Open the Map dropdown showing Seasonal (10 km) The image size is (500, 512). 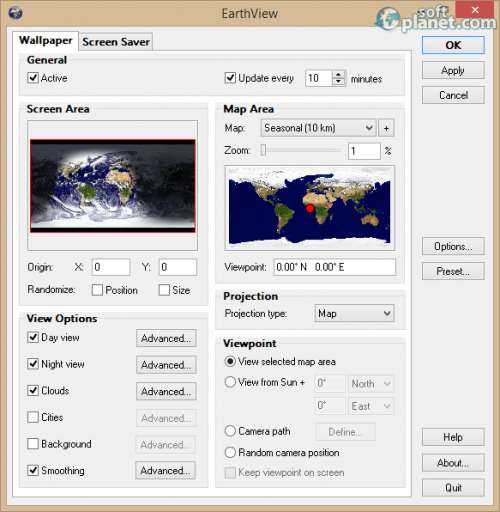point(318,128)
